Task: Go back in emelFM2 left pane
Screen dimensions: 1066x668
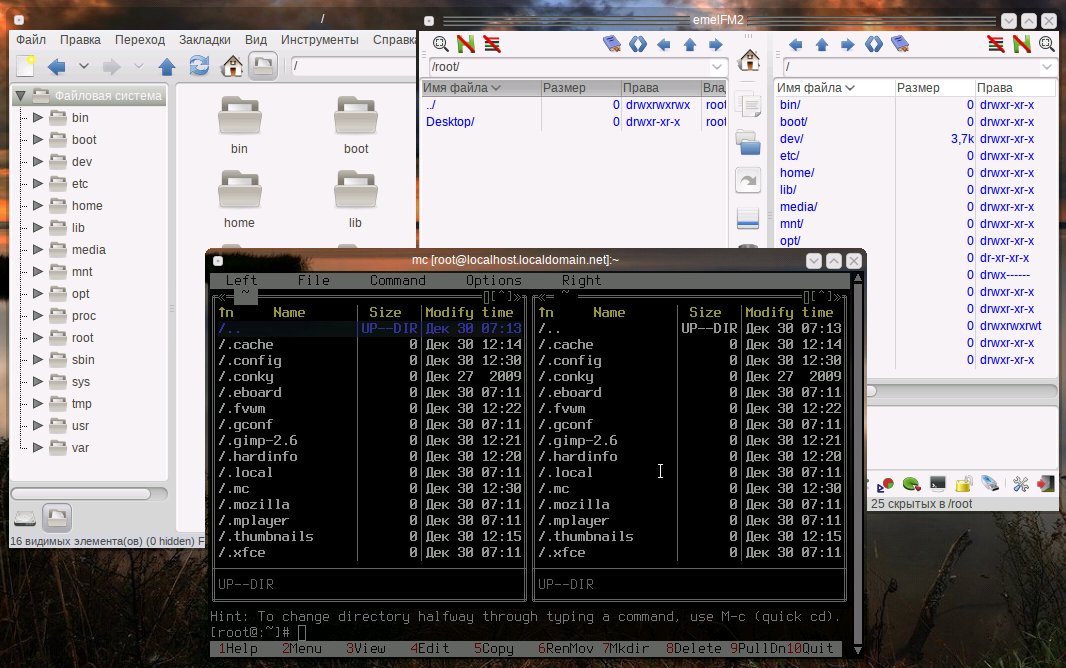Action: 664,45
